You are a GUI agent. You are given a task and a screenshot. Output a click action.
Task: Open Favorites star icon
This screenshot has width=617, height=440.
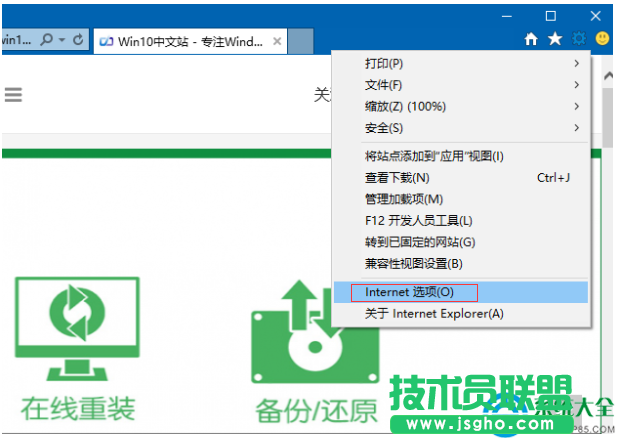(555, 39)
